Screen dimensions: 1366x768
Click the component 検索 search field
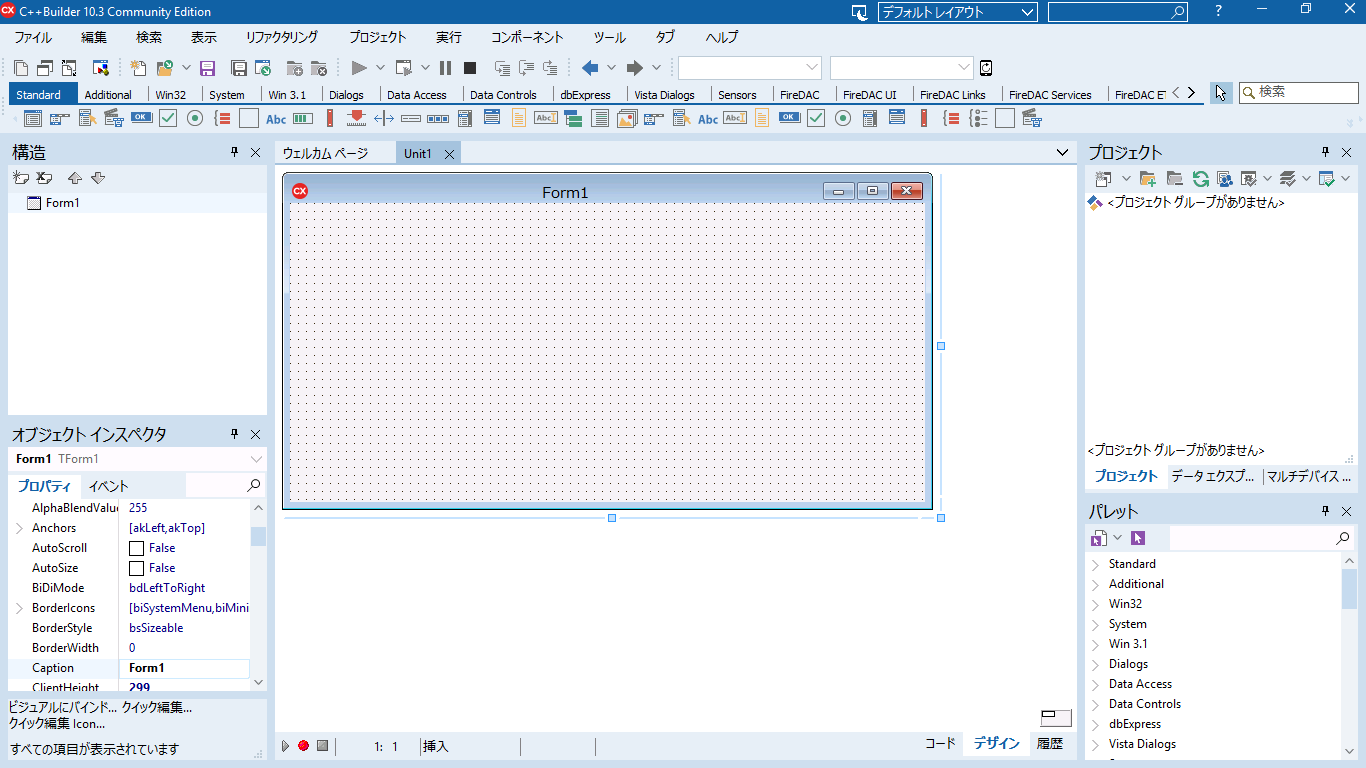pyautogui.click(x=1298, y=92)
